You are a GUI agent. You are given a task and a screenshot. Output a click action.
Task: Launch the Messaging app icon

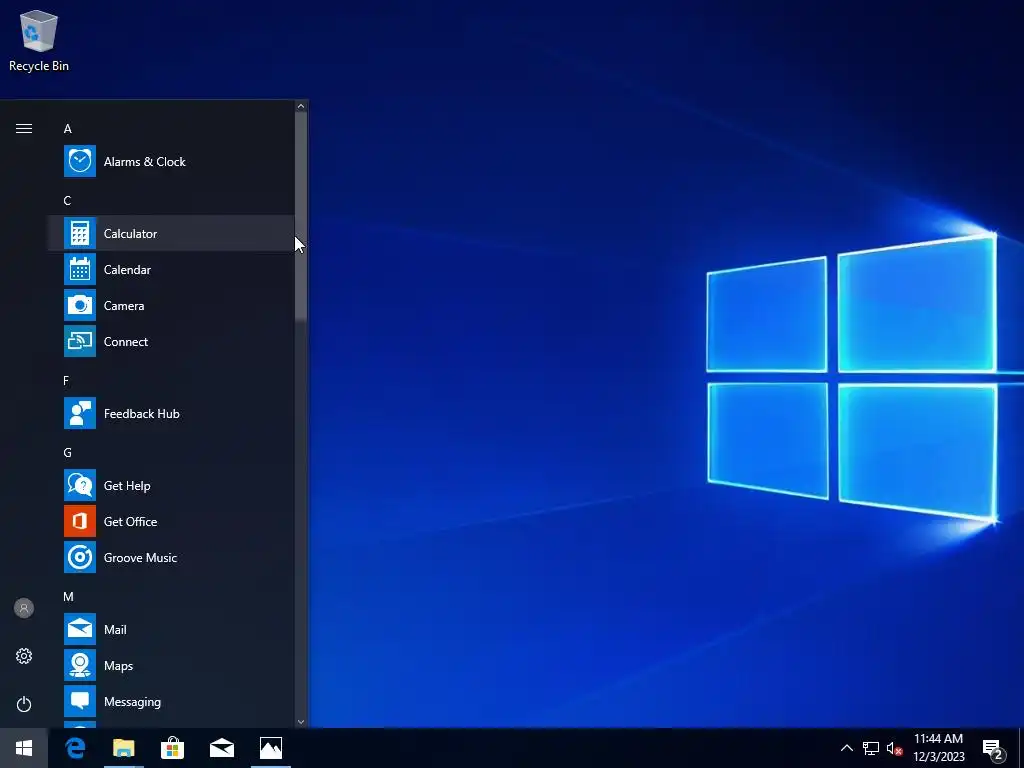click(80, 701)
